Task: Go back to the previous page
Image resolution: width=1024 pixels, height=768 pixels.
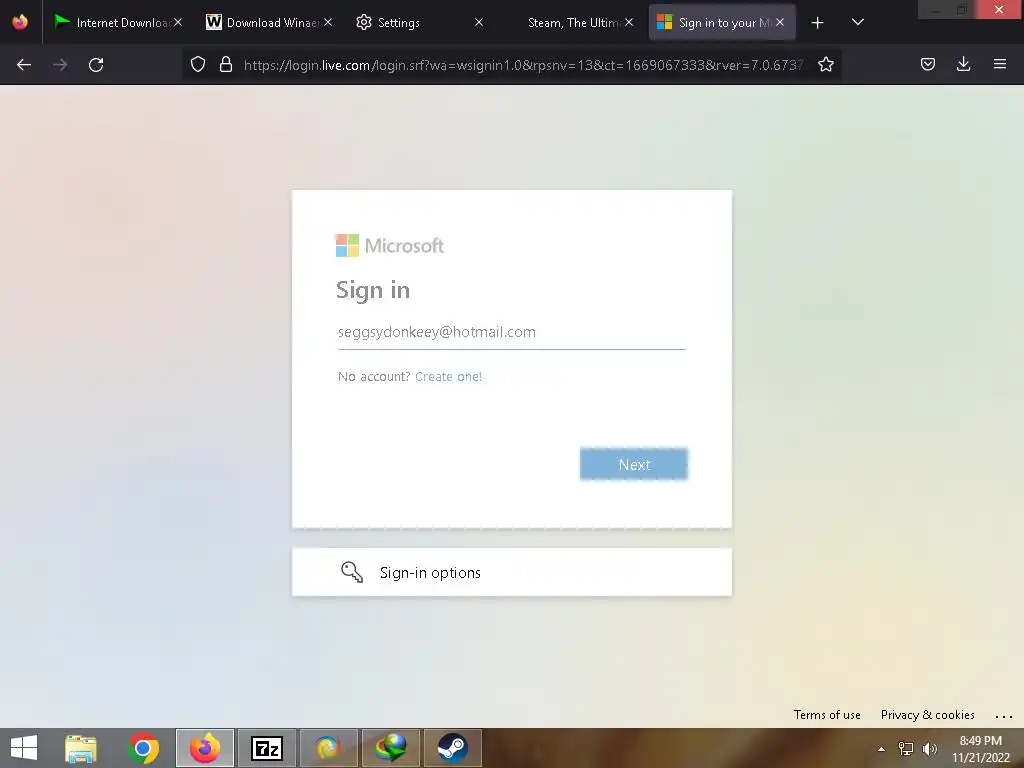Action: 24,65
